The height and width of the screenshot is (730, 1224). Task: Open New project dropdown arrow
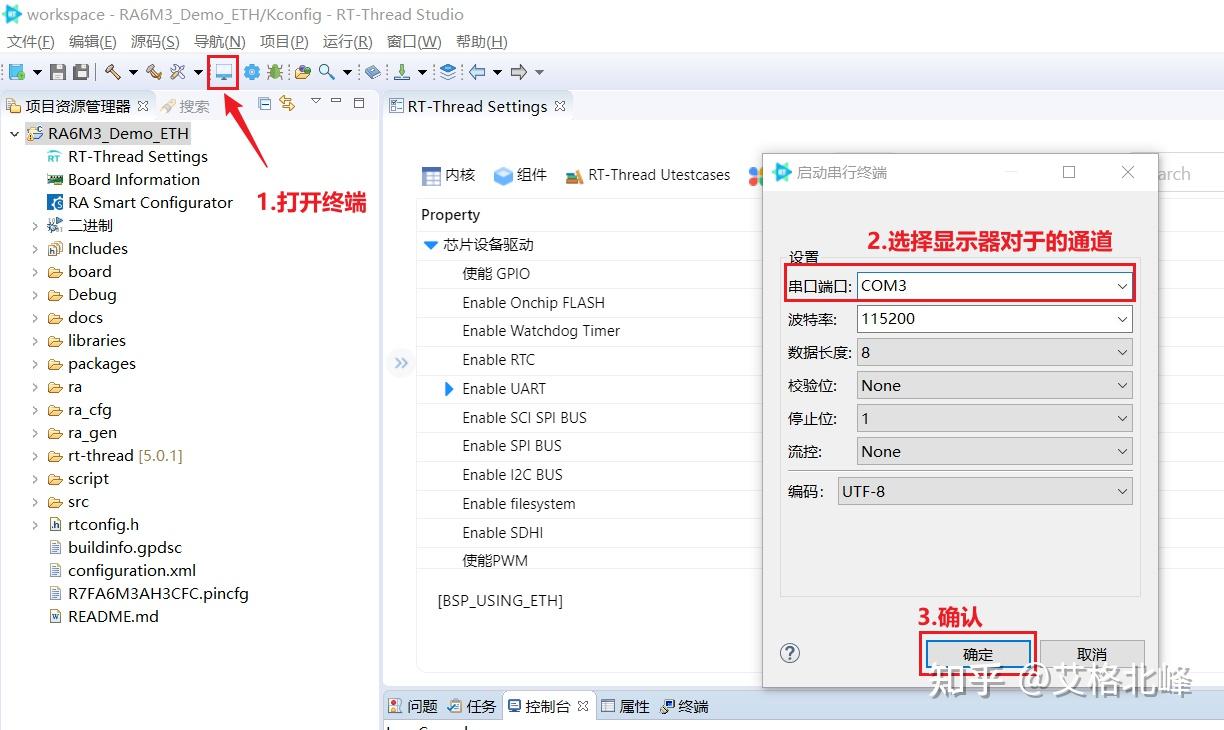point(37,72)
